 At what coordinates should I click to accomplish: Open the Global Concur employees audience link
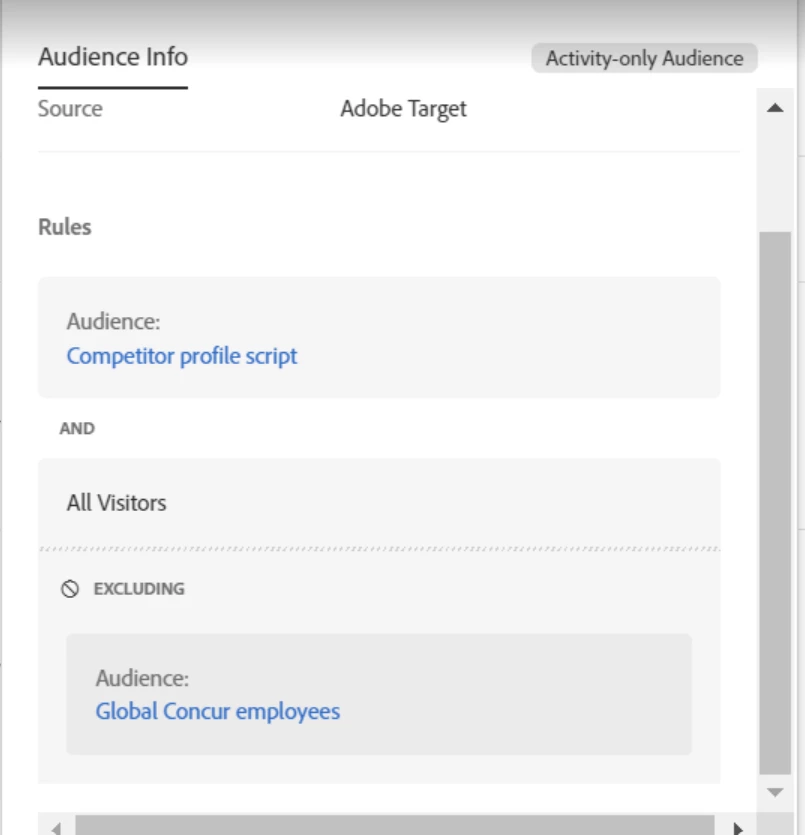(217, 711)
